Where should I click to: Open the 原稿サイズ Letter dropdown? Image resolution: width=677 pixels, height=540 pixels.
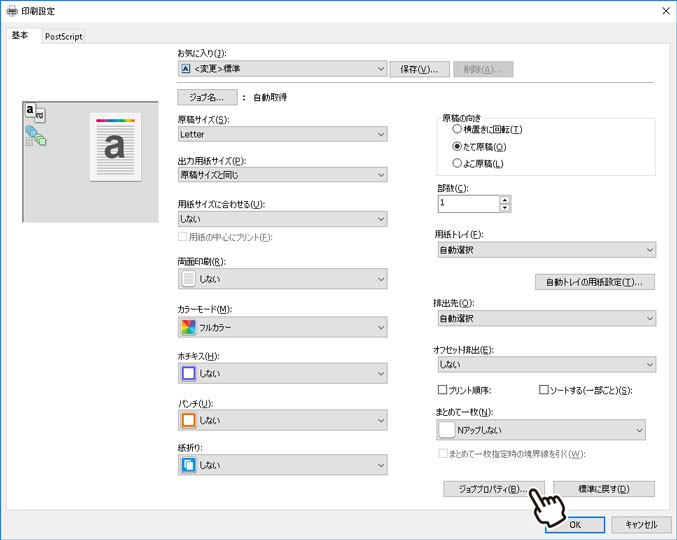[x=282, y=133]
